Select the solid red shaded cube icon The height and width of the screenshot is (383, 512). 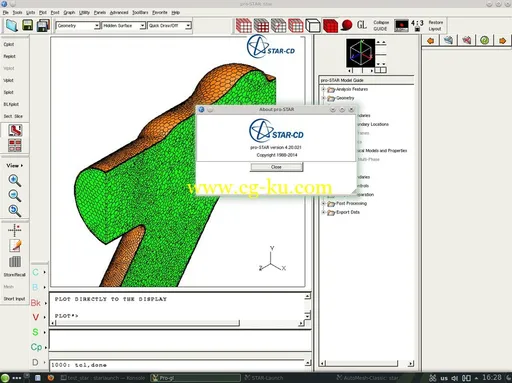click(x=330, y=25)
